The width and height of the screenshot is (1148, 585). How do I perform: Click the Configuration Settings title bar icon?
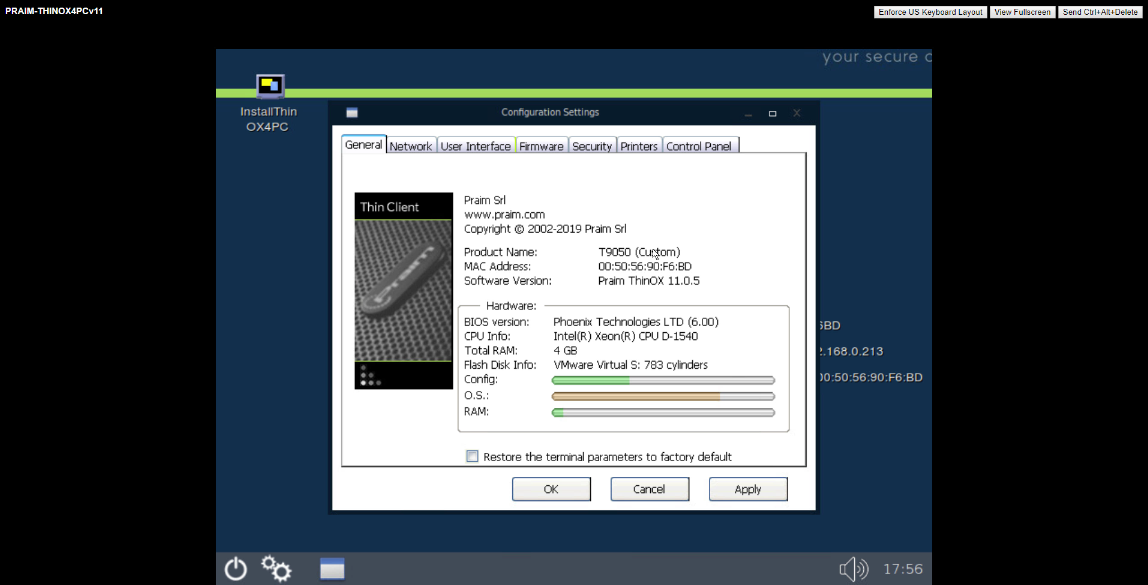[x=352, y=113]
